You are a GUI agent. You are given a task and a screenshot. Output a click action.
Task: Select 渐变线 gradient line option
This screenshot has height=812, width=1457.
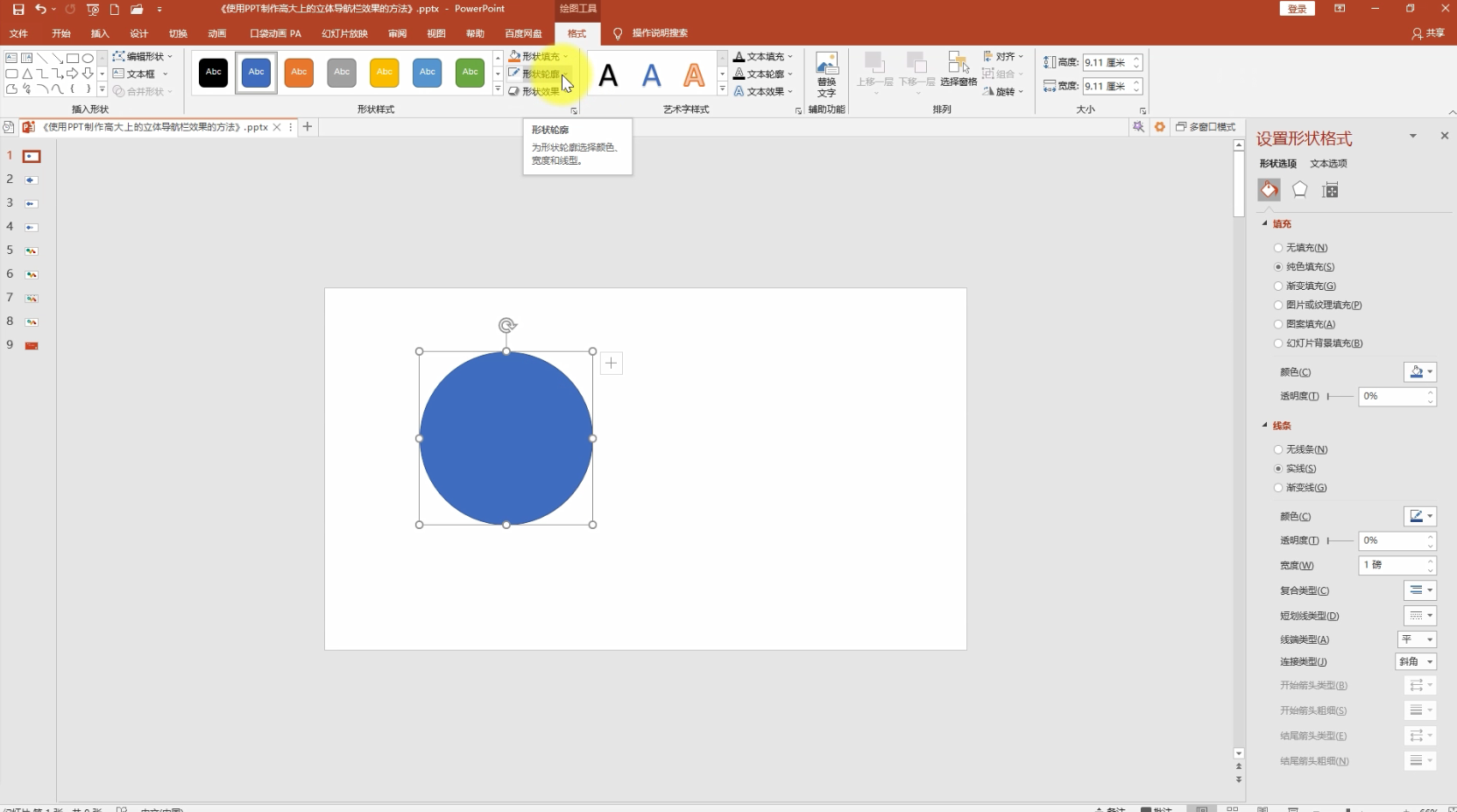point(1278,488)
